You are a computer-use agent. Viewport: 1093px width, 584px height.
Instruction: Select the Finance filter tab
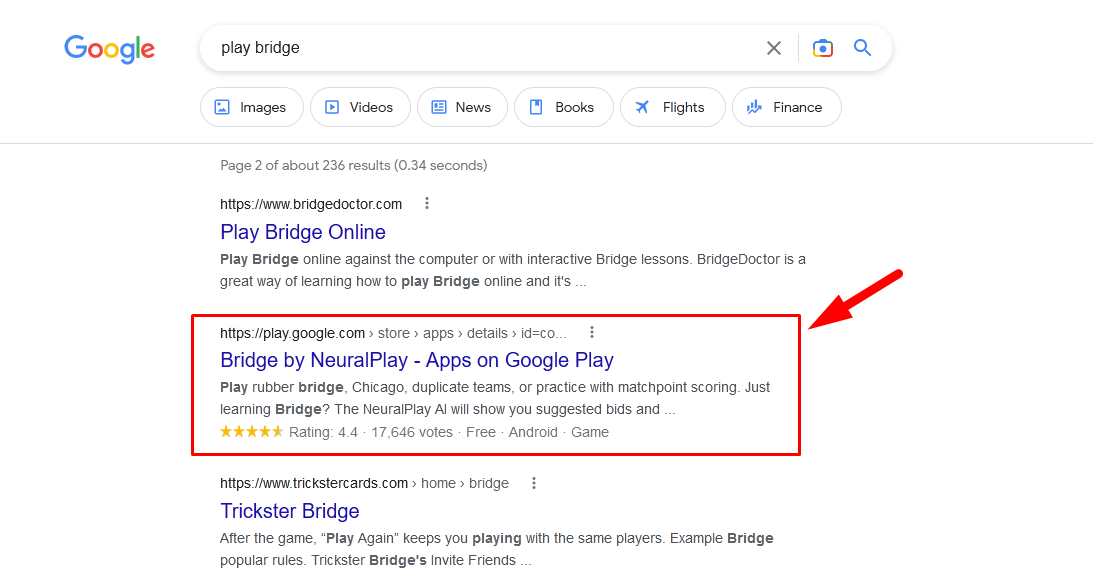click(x=786, y=107)
